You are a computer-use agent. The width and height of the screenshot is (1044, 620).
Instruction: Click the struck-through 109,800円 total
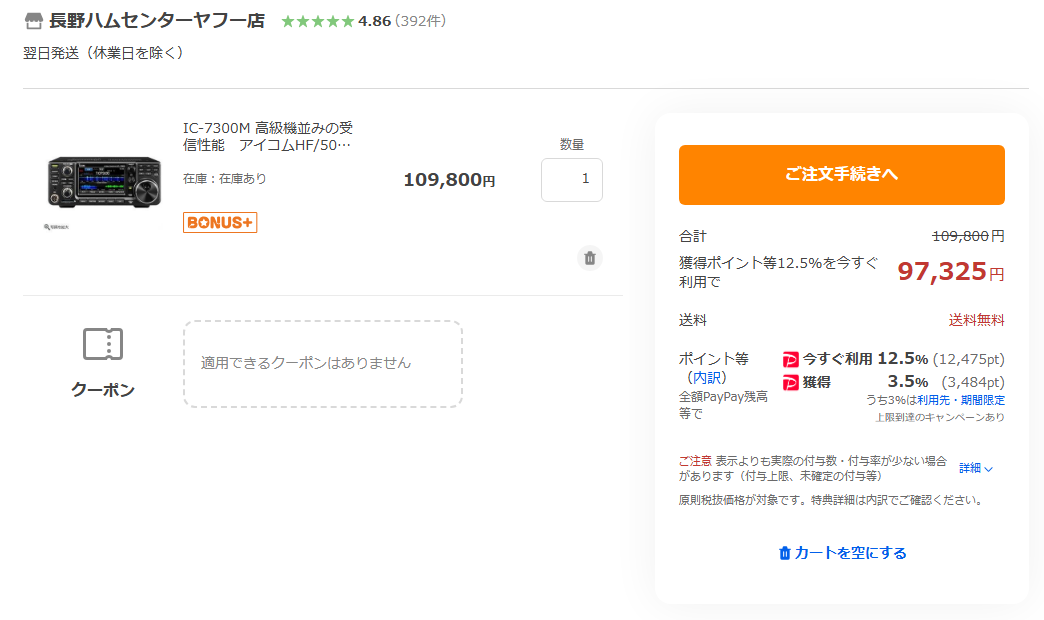(968, 236)
